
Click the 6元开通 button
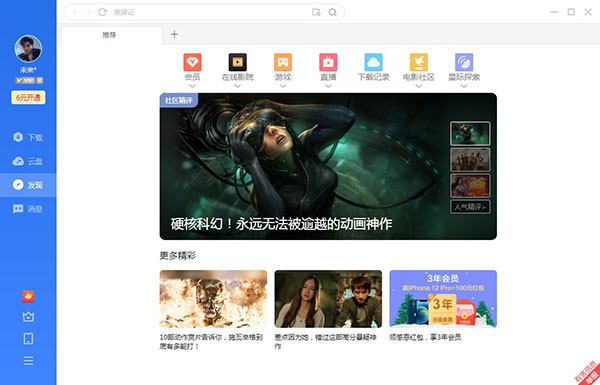click(x=28, y=98)
